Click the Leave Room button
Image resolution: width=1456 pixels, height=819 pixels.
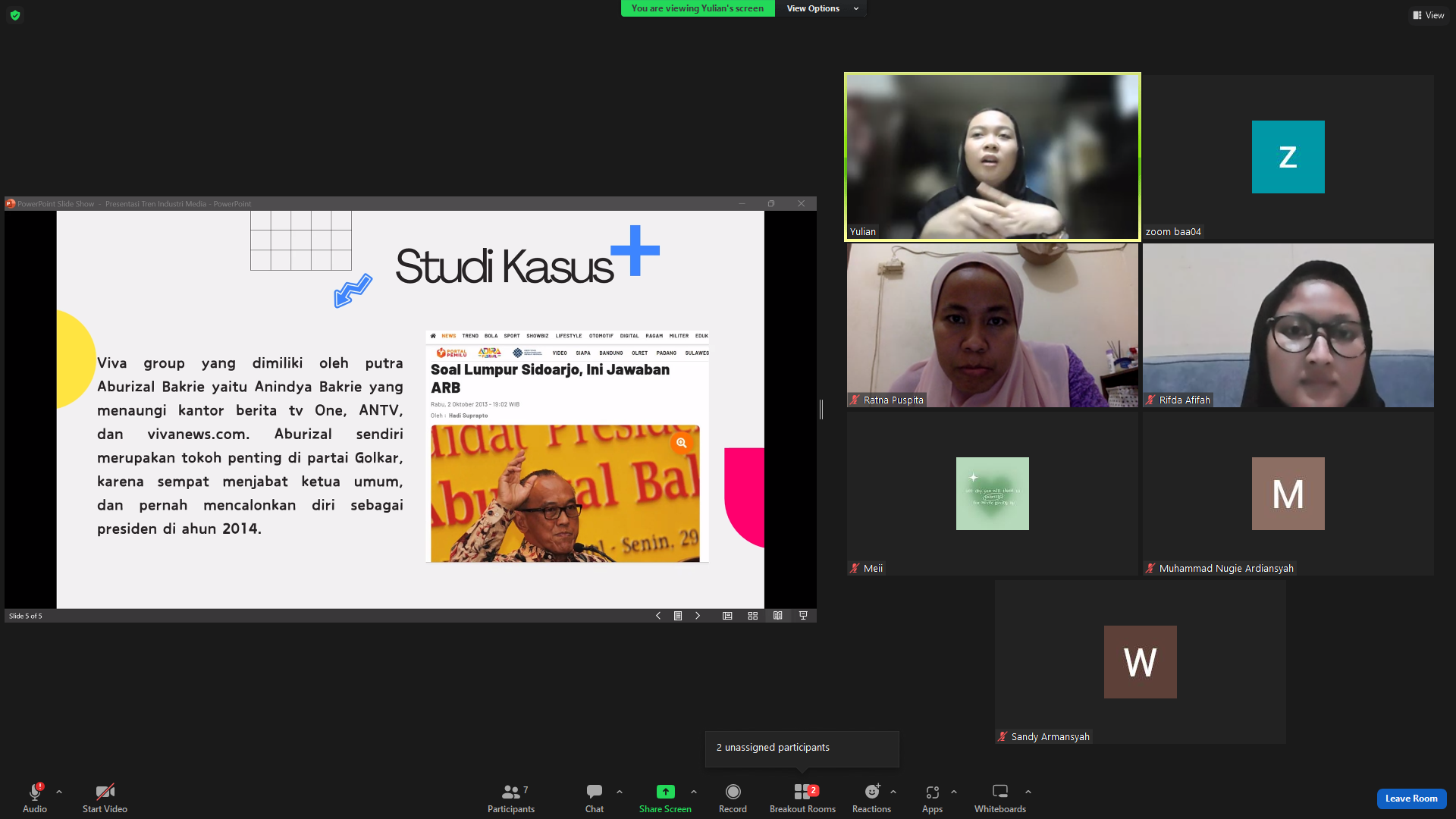(x=1411, y=799)
